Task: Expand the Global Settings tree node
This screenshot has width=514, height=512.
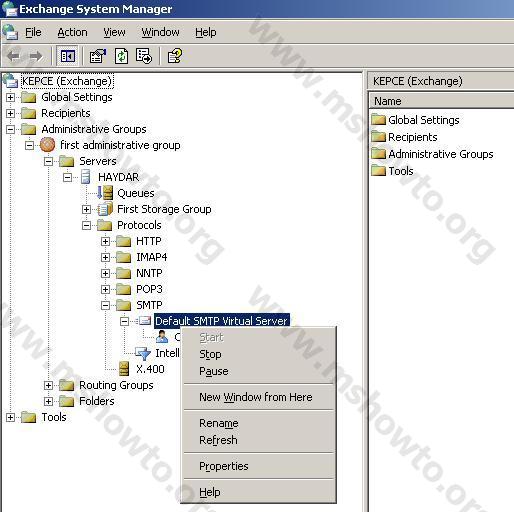Action: tap(10, 97)
